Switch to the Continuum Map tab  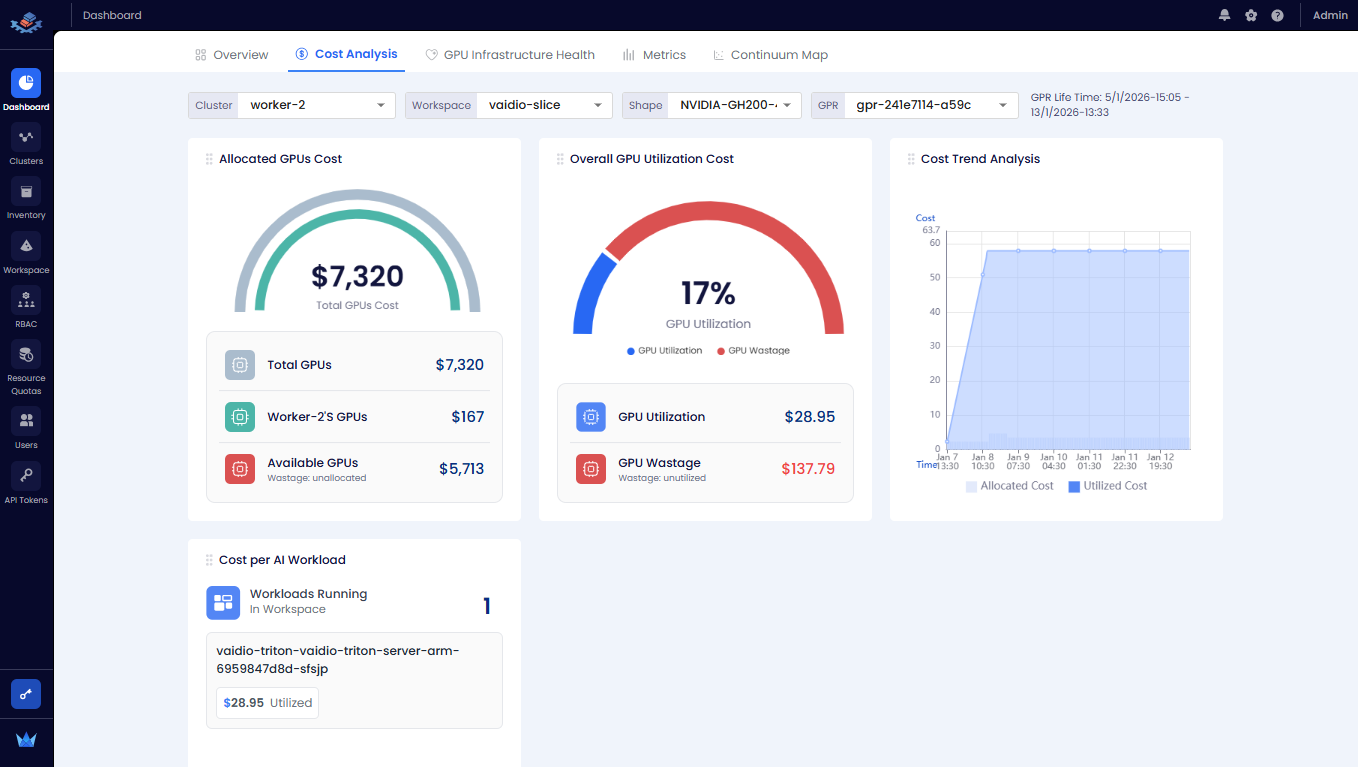click(770, 55)
